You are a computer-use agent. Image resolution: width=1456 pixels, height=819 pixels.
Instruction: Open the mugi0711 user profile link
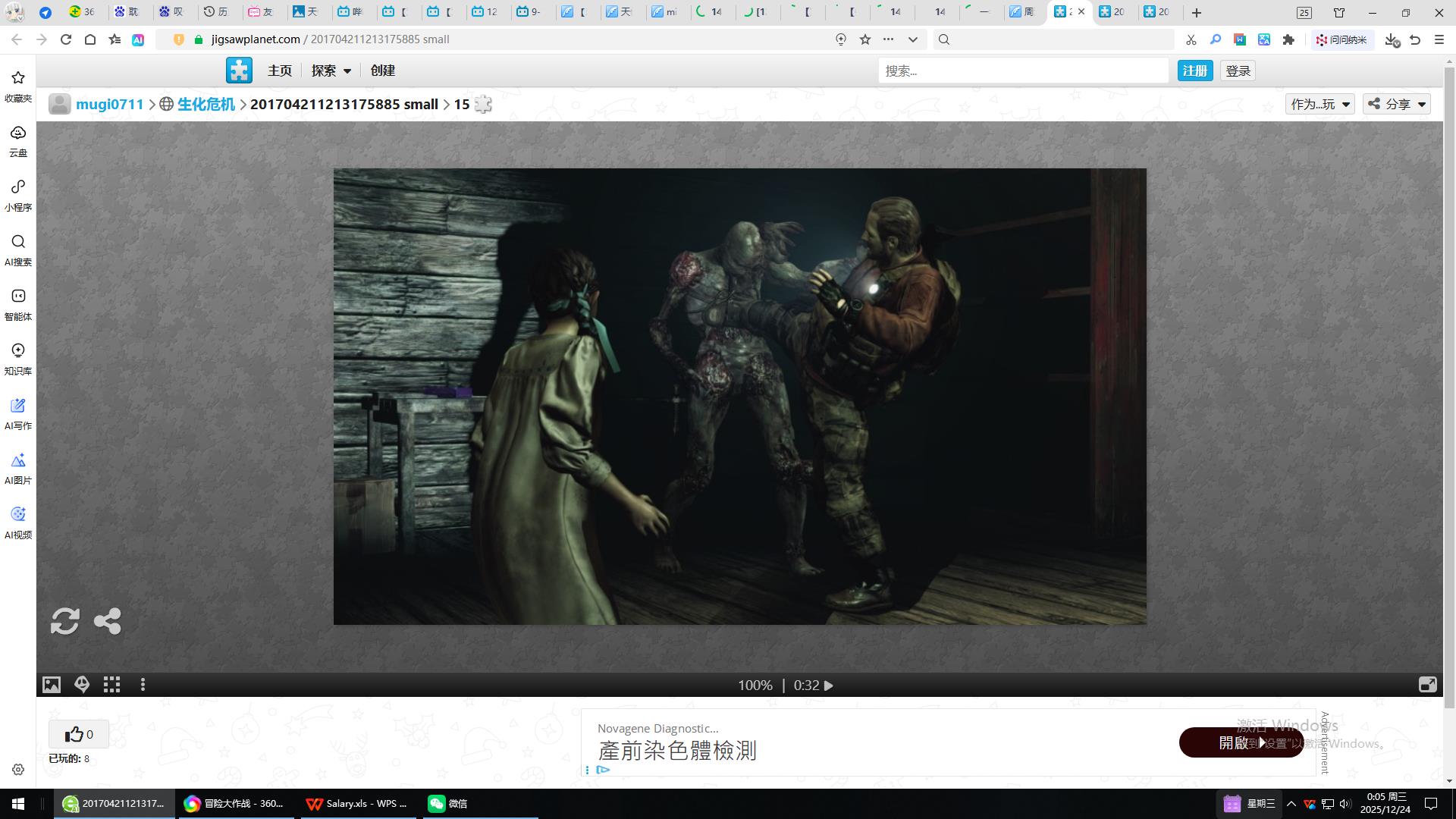tap(109, 104)
